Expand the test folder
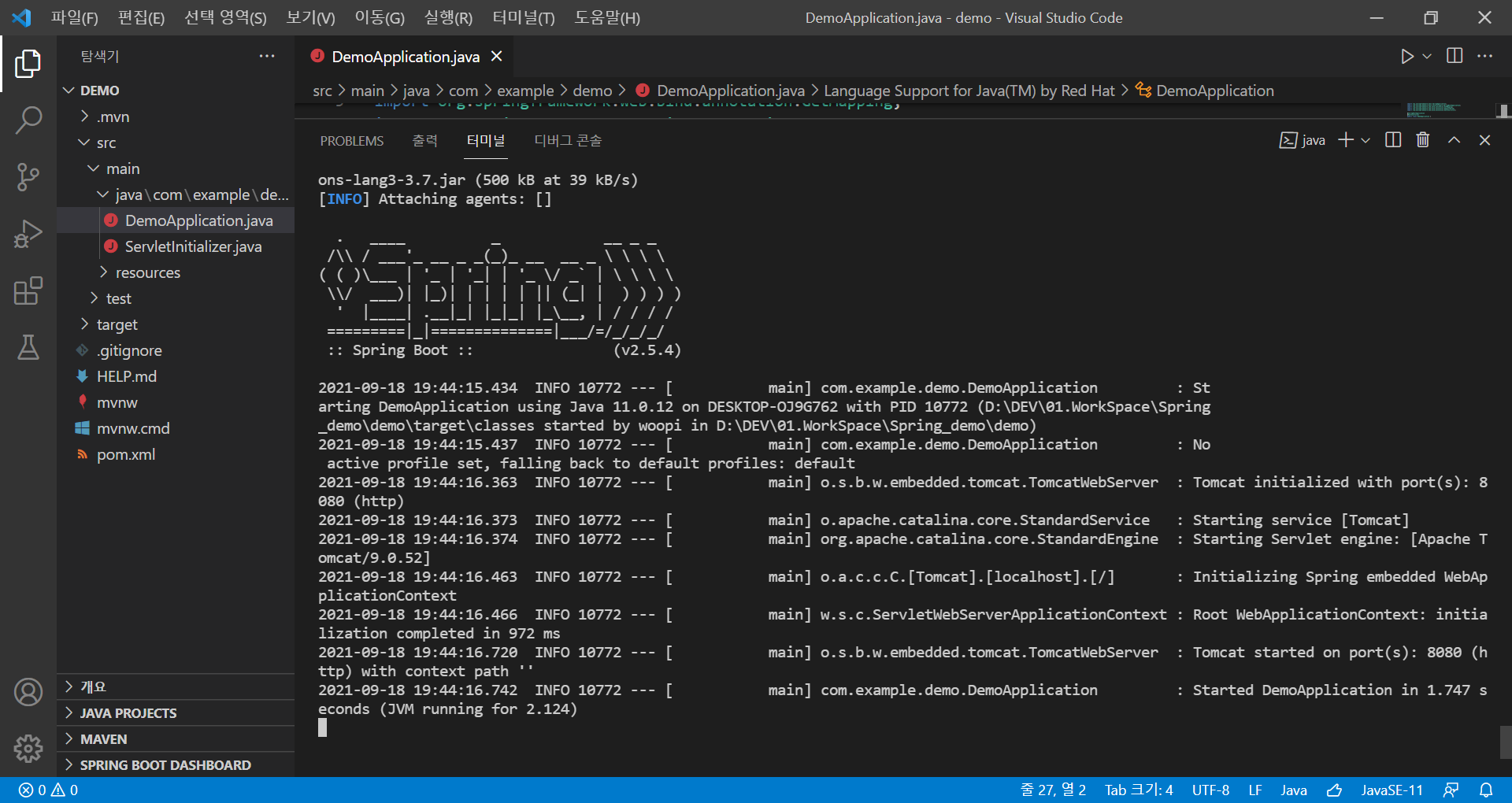Image resolution: width=1512 pixels, height=803 pixels. click(x=176, y=298)
